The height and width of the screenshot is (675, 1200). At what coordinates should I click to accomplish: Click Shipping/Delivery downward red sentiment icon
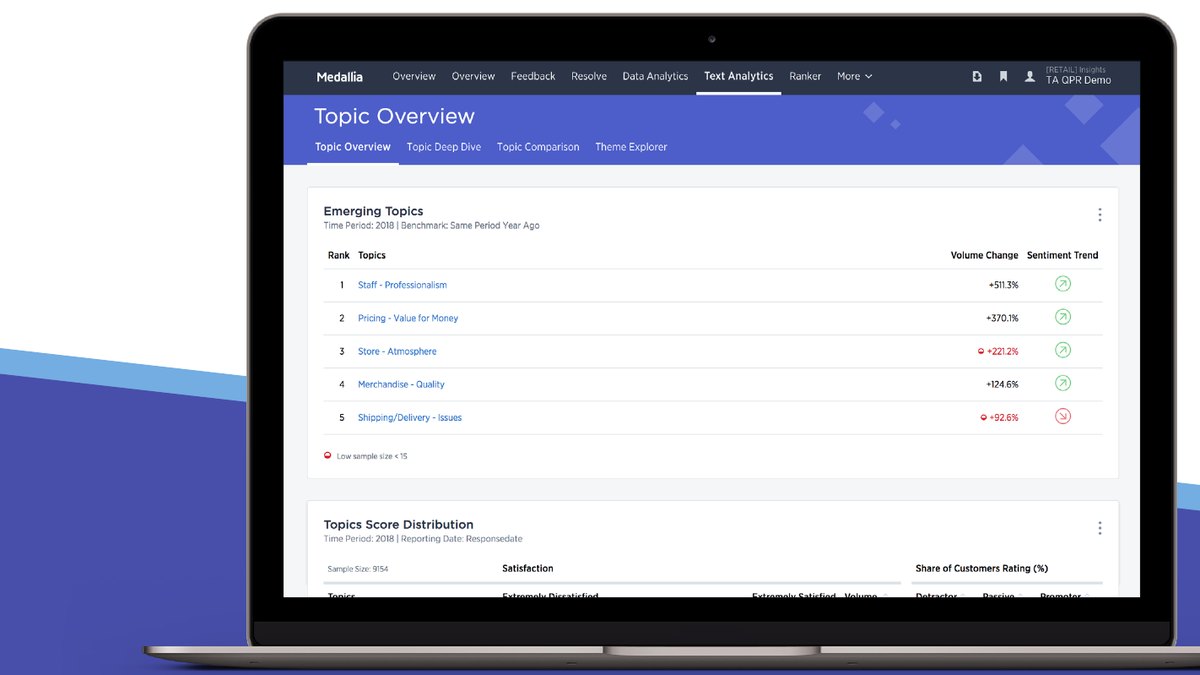1063,416
